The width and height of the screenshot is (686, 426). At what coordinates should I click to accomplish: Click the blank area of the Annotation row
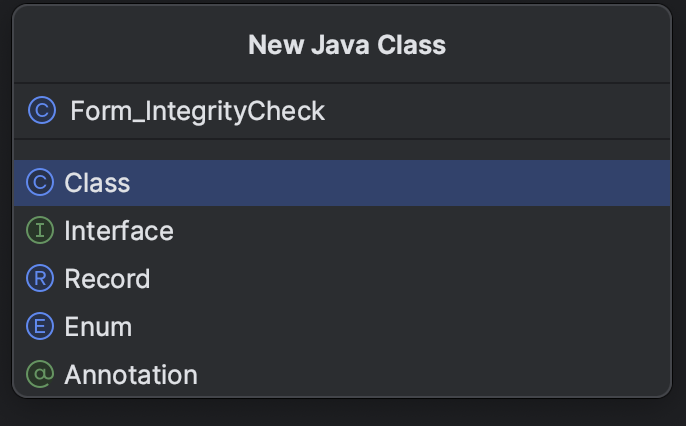[x=450, y=375]
